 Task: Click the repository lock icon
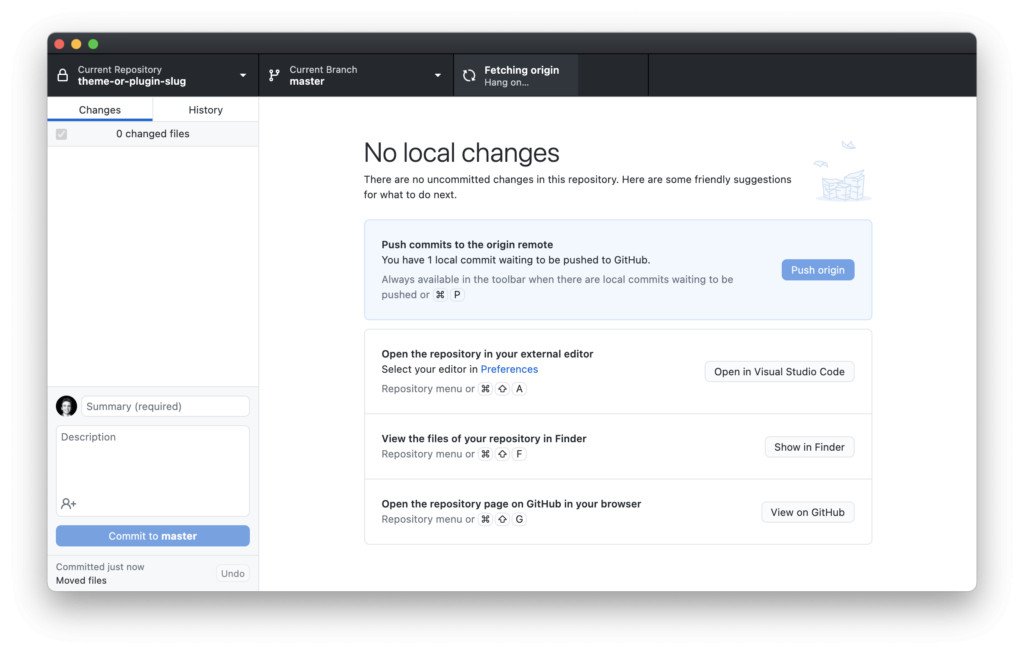point(63,75)
